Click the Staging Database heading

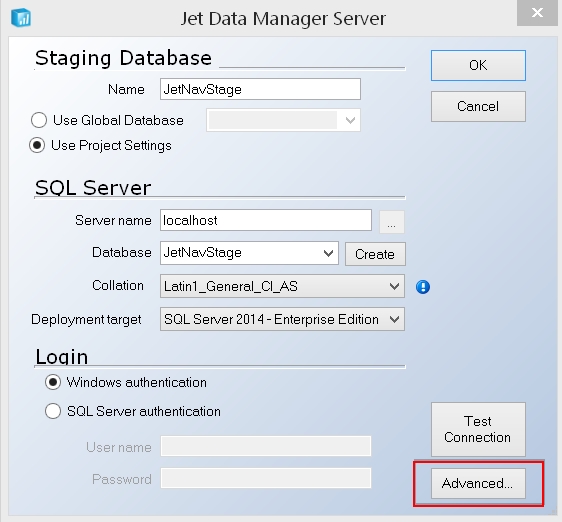(123, 58)
